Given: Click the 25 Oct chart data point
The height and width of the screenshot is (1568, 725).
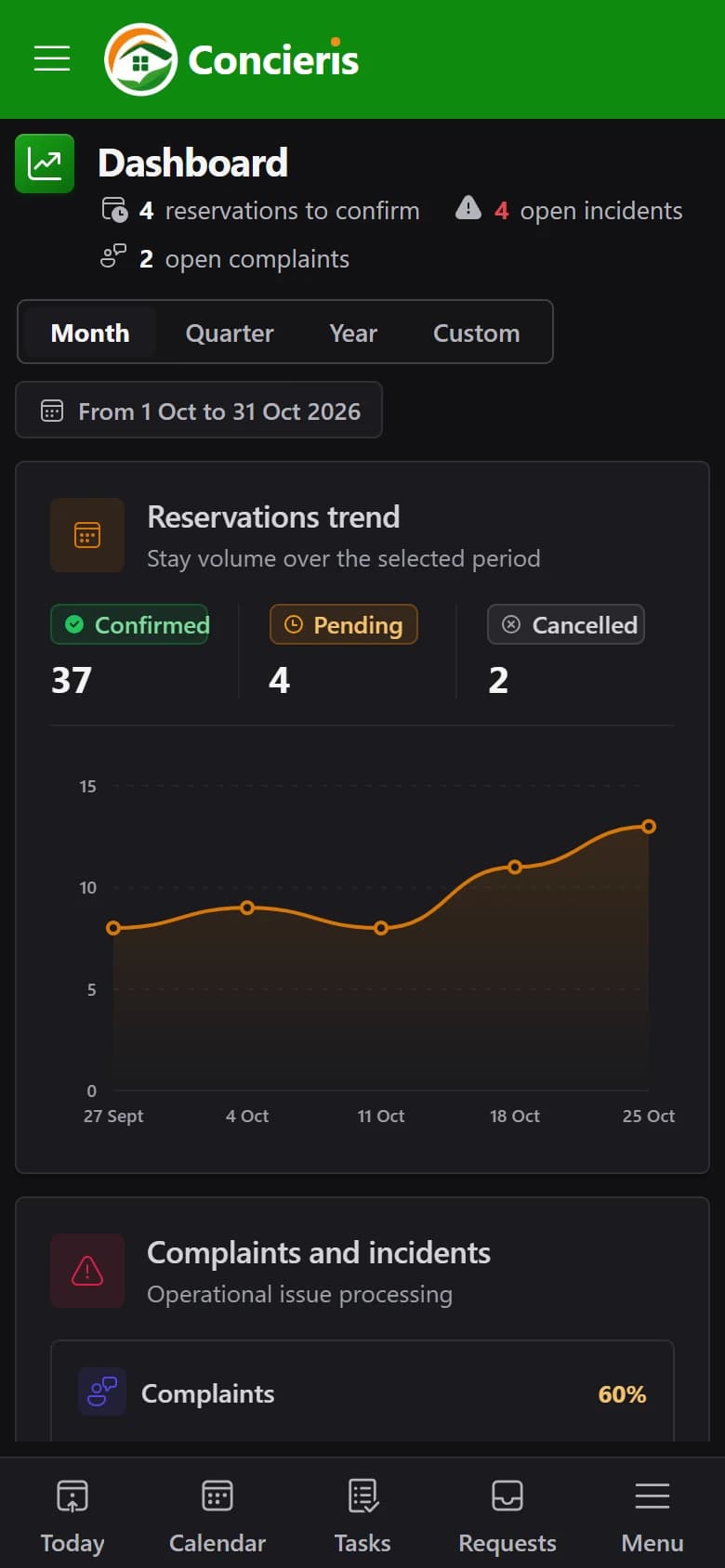Looking at the screenshot, I should tap(649, 826).
